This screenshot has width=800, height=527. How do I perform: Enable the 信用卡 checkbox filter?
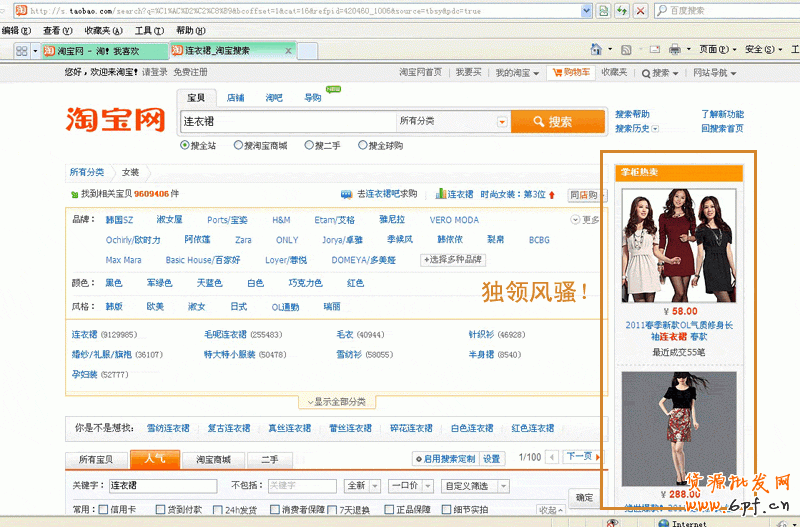(104, 510)
